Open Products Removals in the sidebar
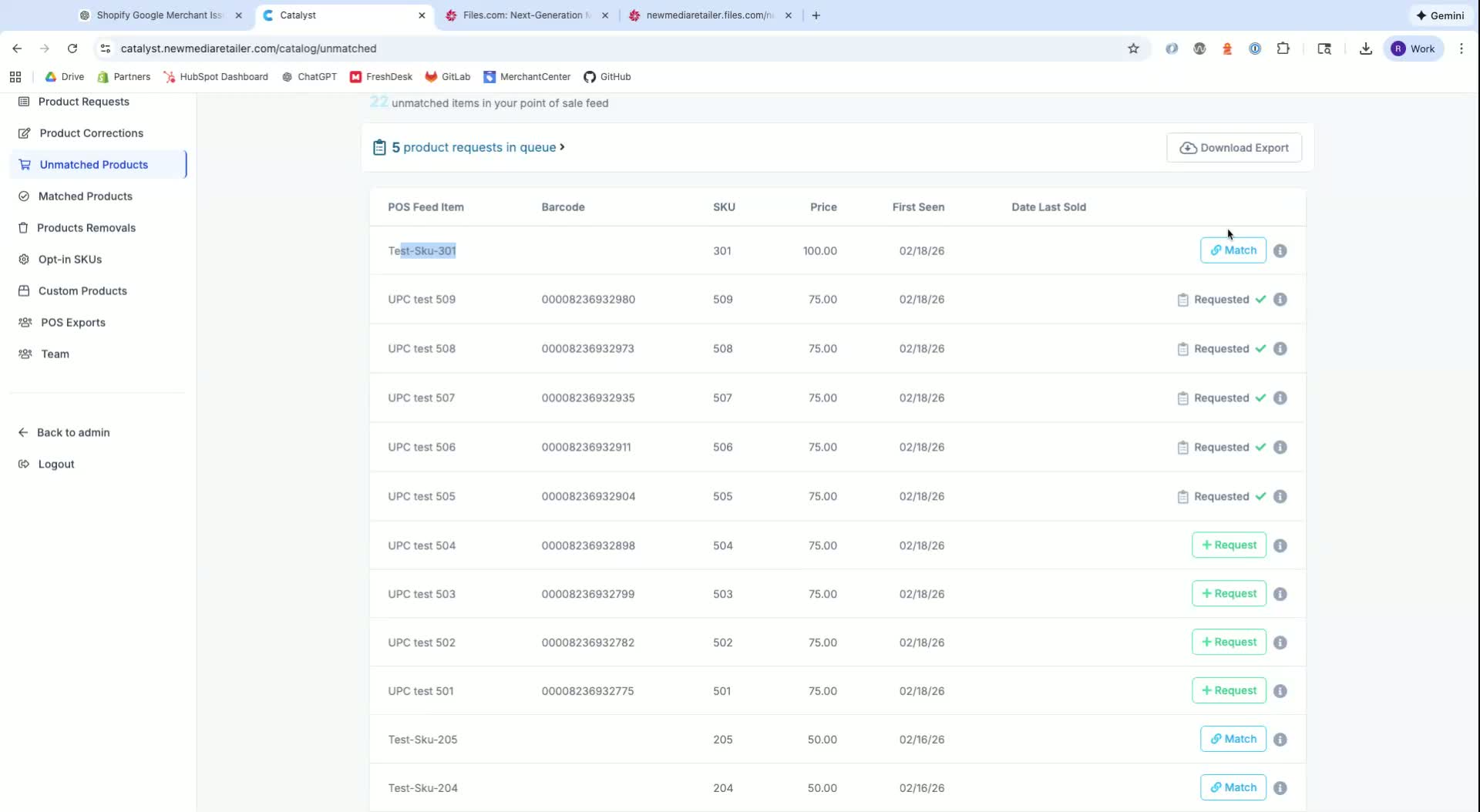 tap(86, 228)
